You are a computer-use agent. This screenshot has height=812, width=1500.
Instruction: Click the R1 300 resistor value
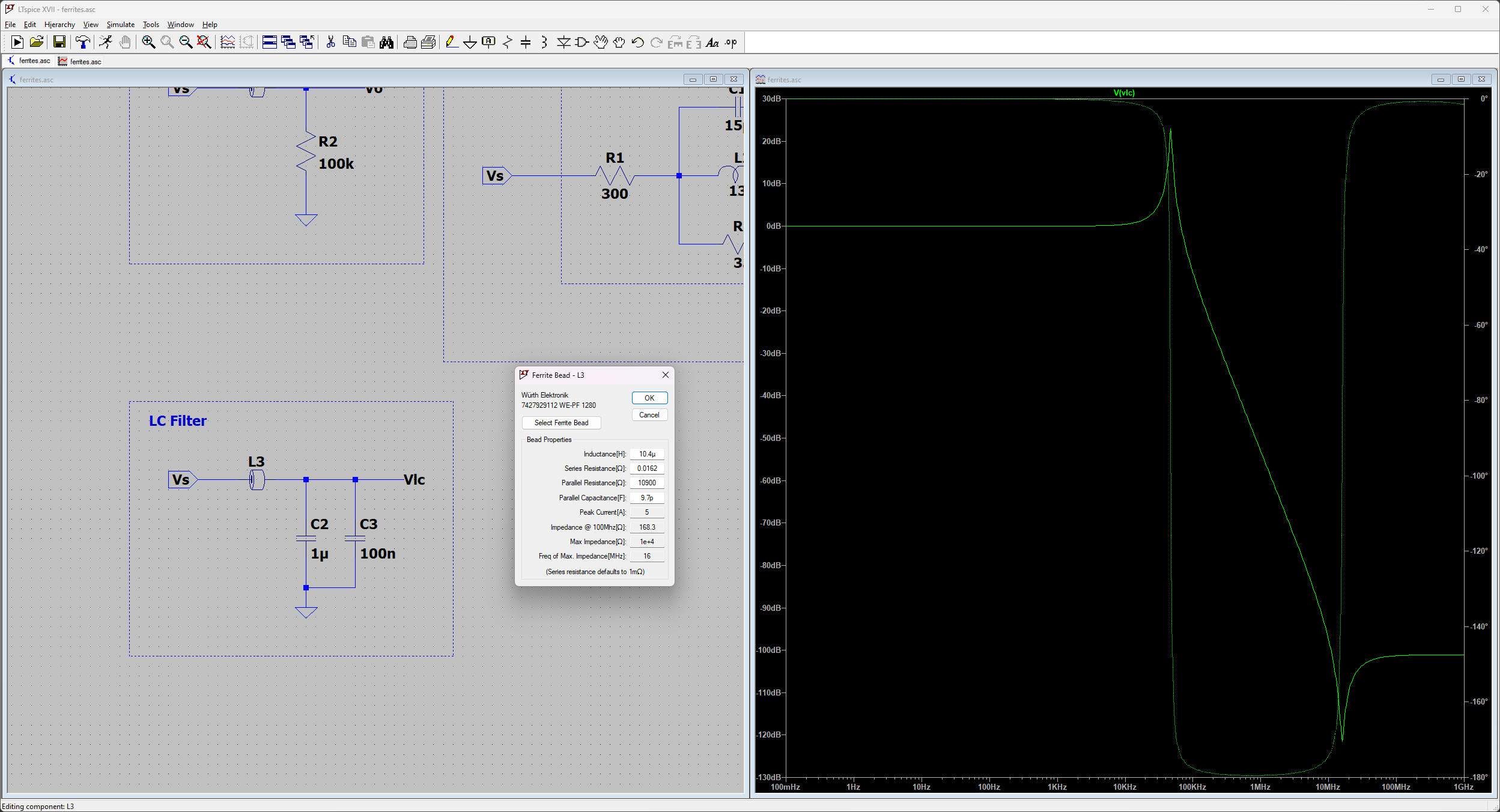pos(615,193)
